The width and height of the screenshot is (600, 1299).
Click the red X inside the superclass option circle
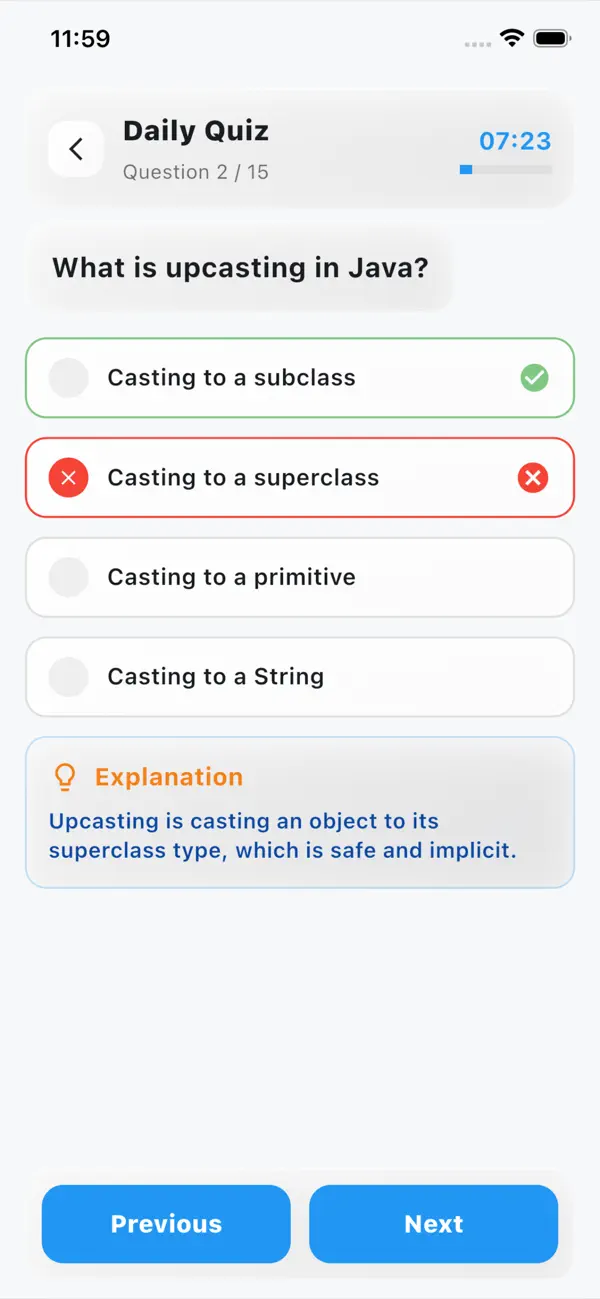tap(67, 478)
